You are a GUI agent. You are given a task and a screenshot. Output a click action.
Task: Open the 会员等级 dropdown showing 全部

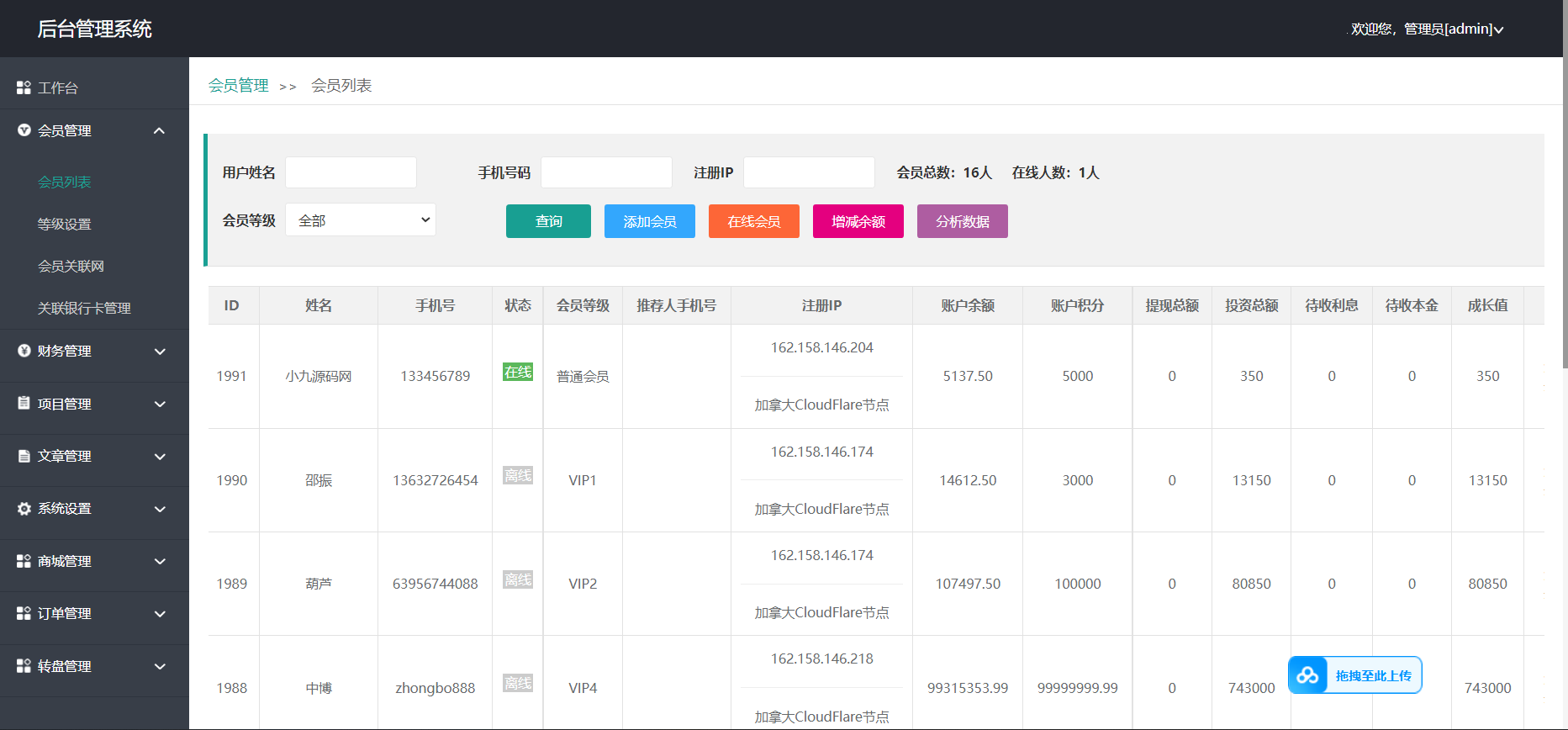point(361,220)
